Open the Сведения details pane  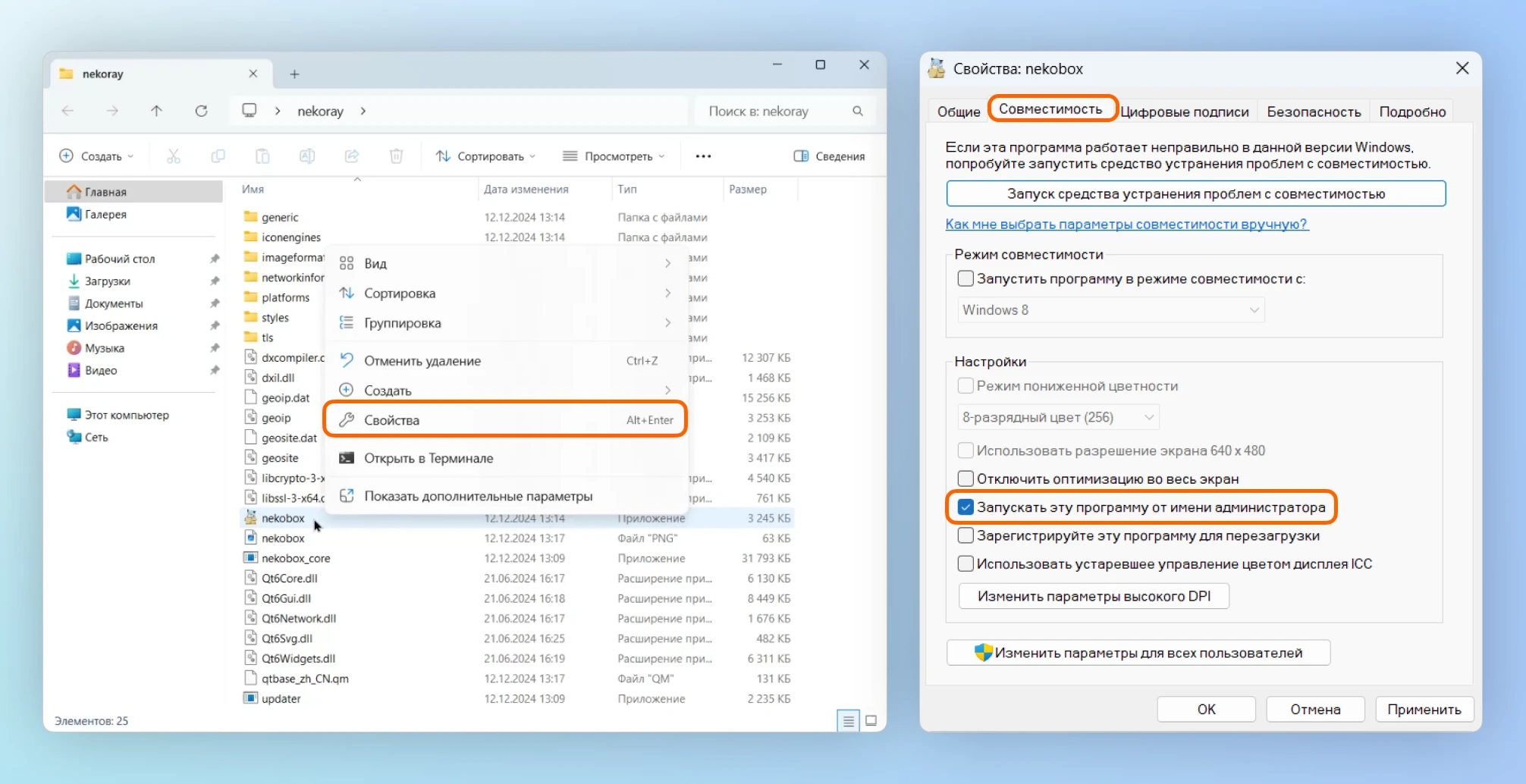[829, 156]
